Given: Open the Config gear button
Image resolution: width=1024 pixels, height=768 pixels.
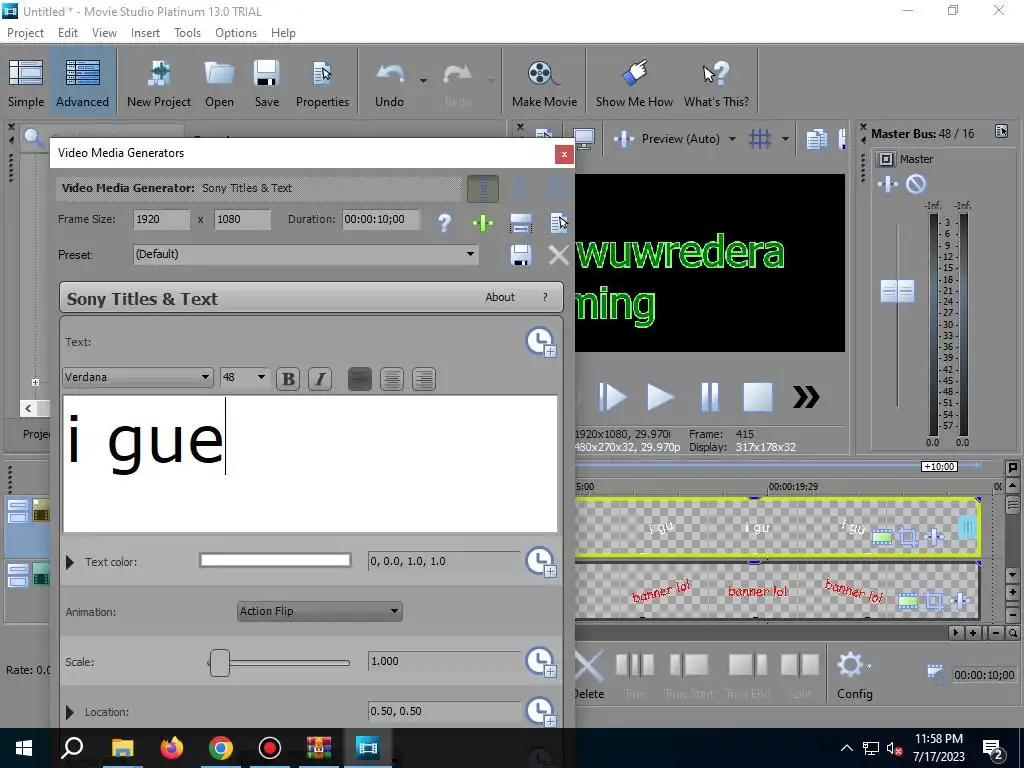Looking at the screenshot, I should [854, 675].
